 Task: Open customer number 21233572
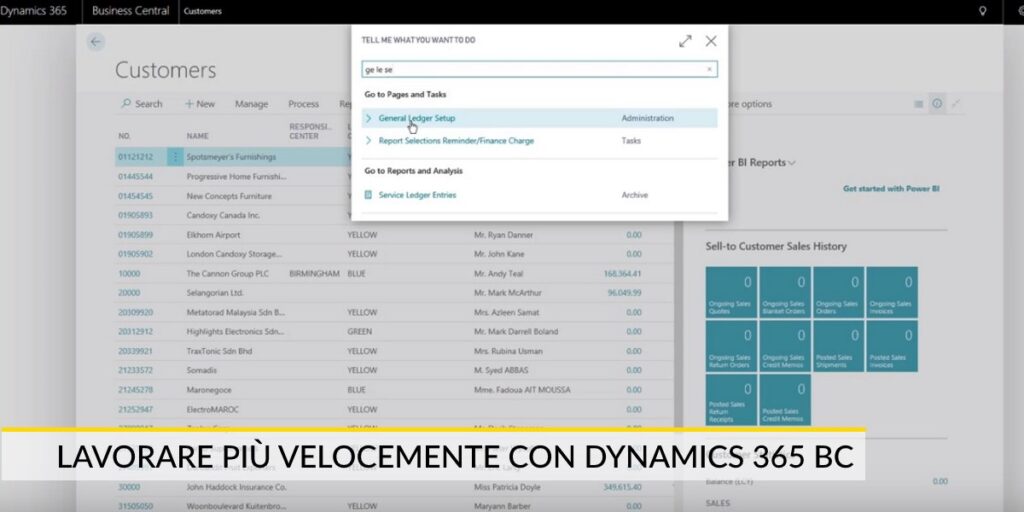coord(135,370)
